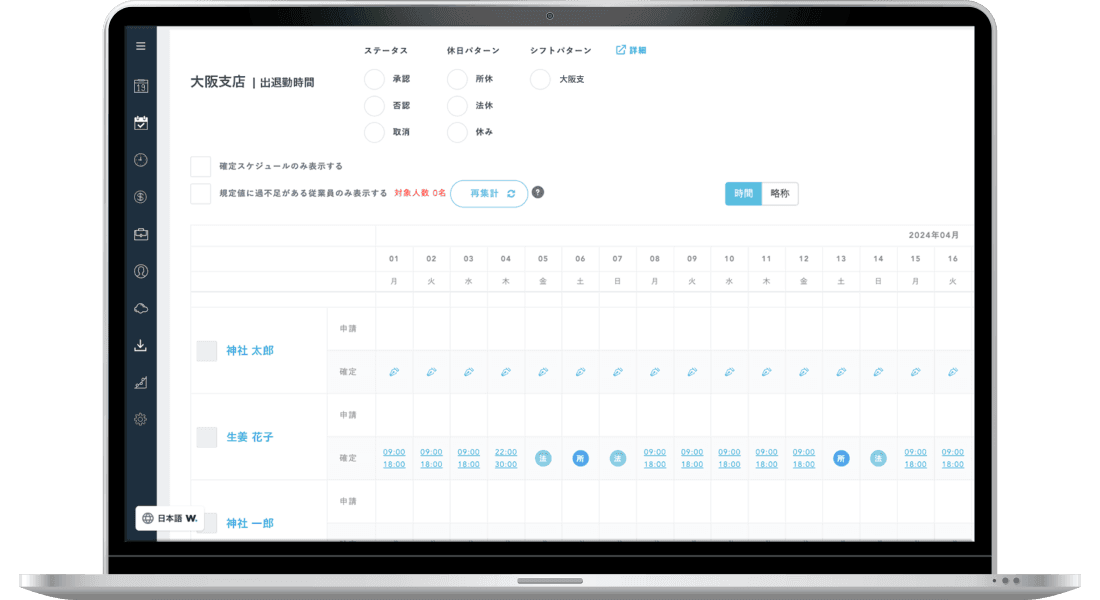Open the download icon in sidebar
Viewport: 1100px width, 600px height.
[141, 345]
